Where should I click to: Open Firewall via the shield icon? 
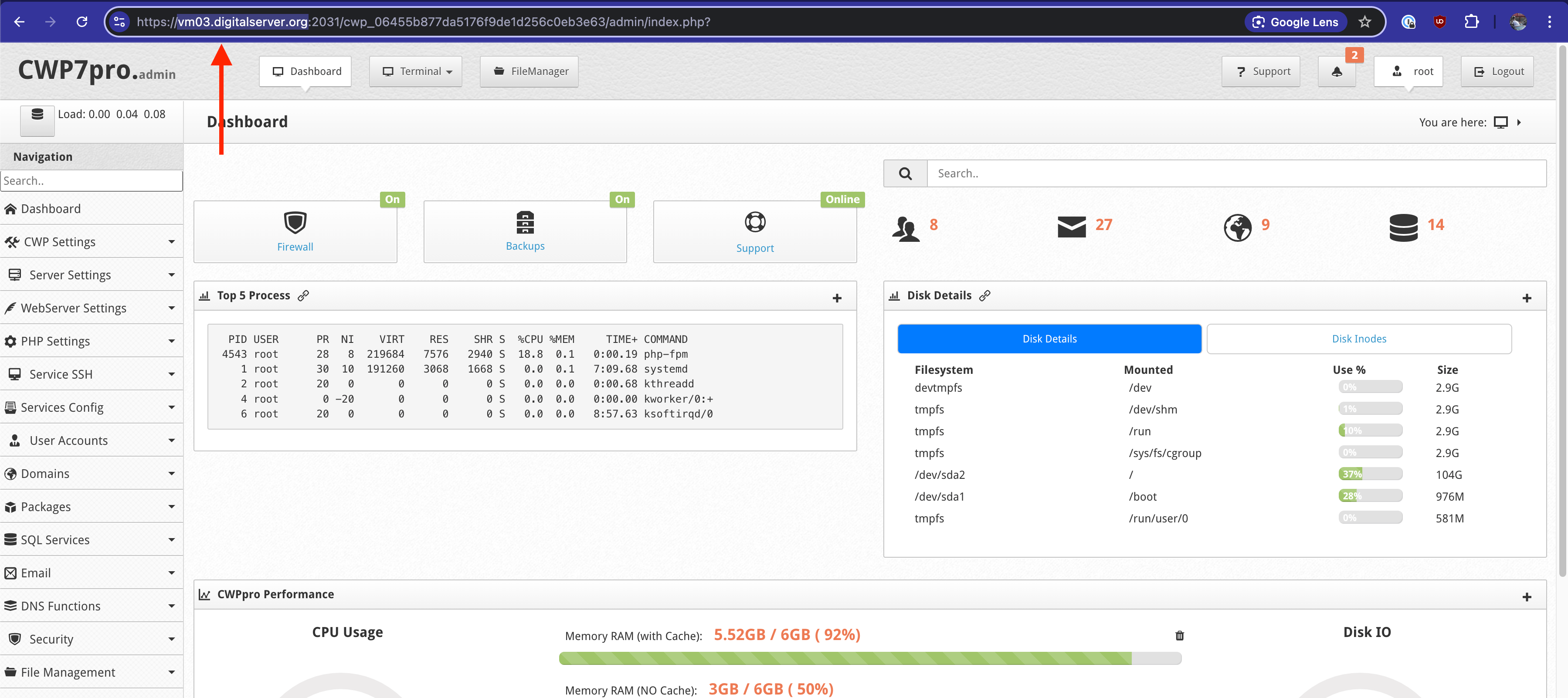click(x=295, y=222)
